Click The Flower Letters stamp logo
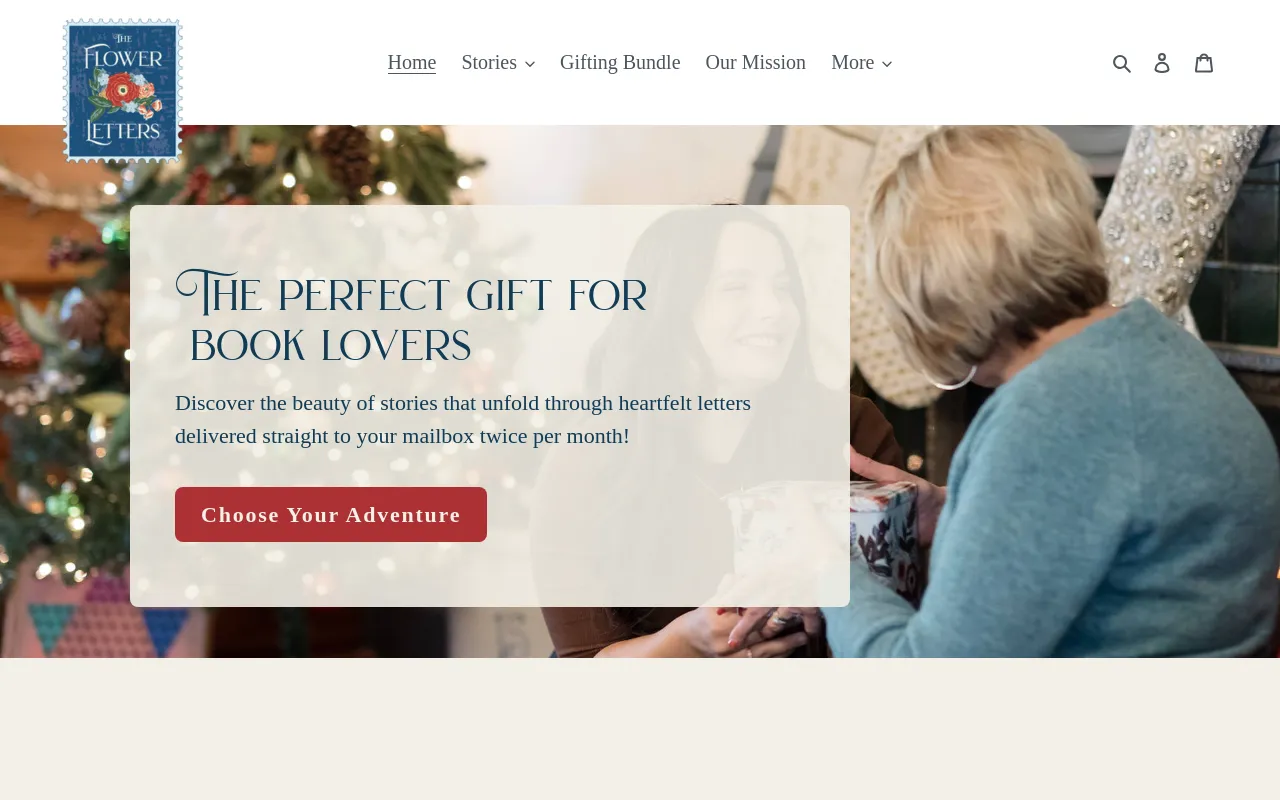1280x800 pixels. [x=122, y=90]
